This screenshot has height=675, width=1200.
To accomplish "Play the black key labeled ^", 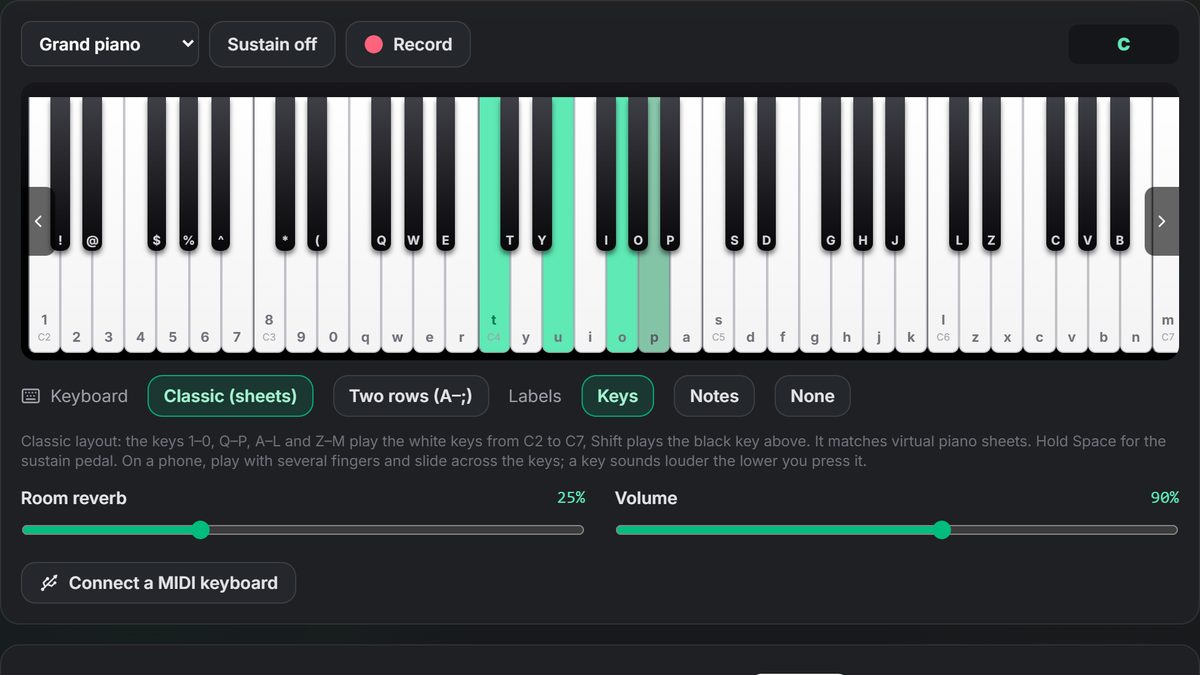I will 220,175.
